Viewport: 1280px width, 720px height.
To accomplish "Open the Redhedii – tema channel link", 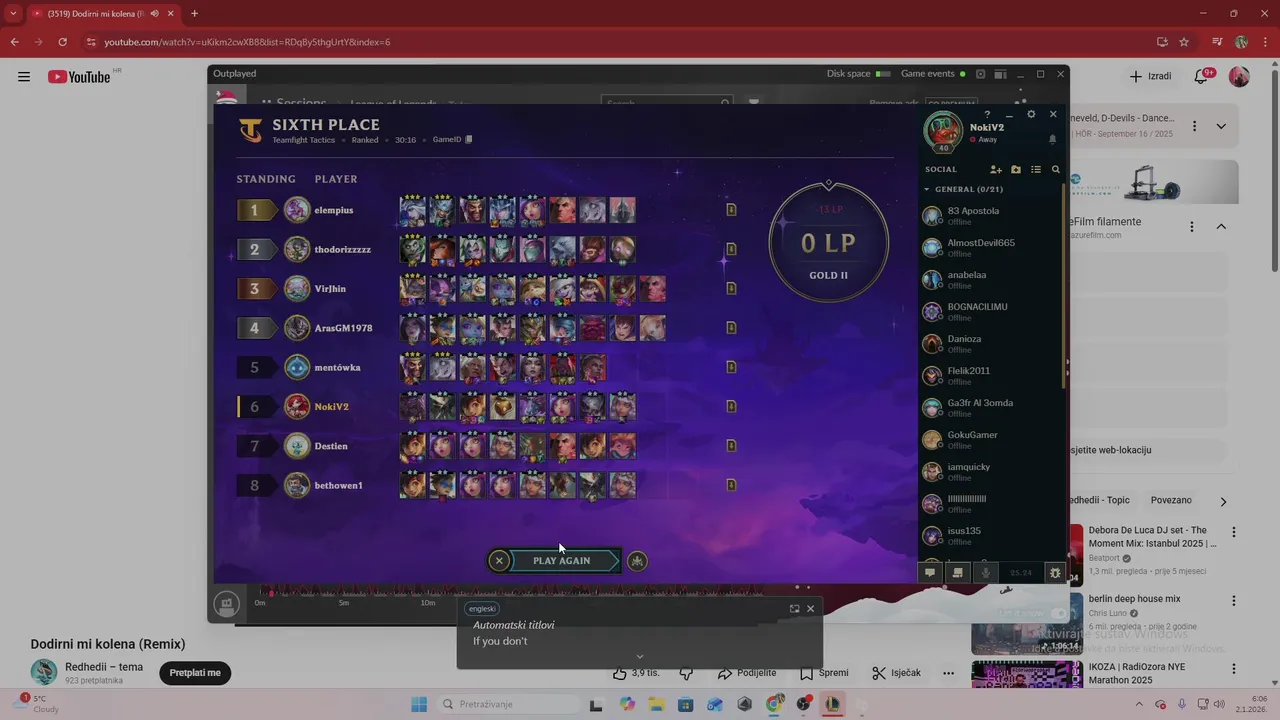I will (104, 667).
